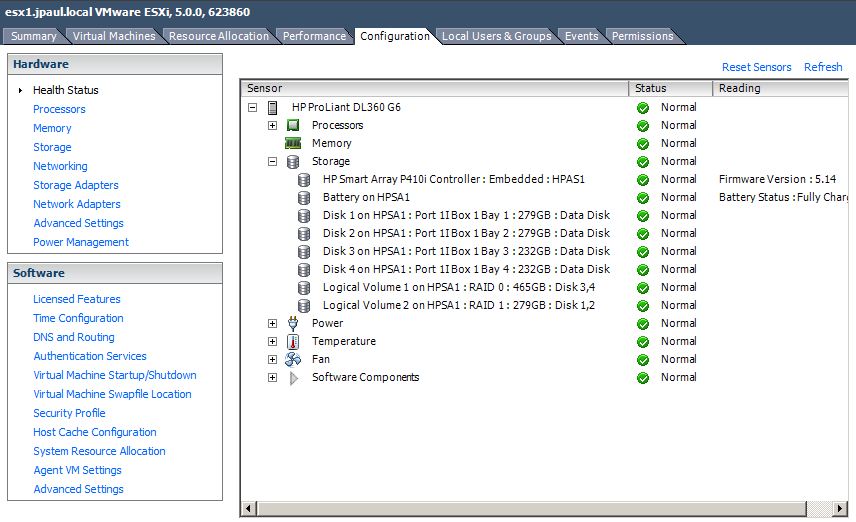Image resolution: width=856 pixels, height=522 pixels.
Task: Collapse the Storage sensor node
Action: pyautogui.click(x=272, y=162)
